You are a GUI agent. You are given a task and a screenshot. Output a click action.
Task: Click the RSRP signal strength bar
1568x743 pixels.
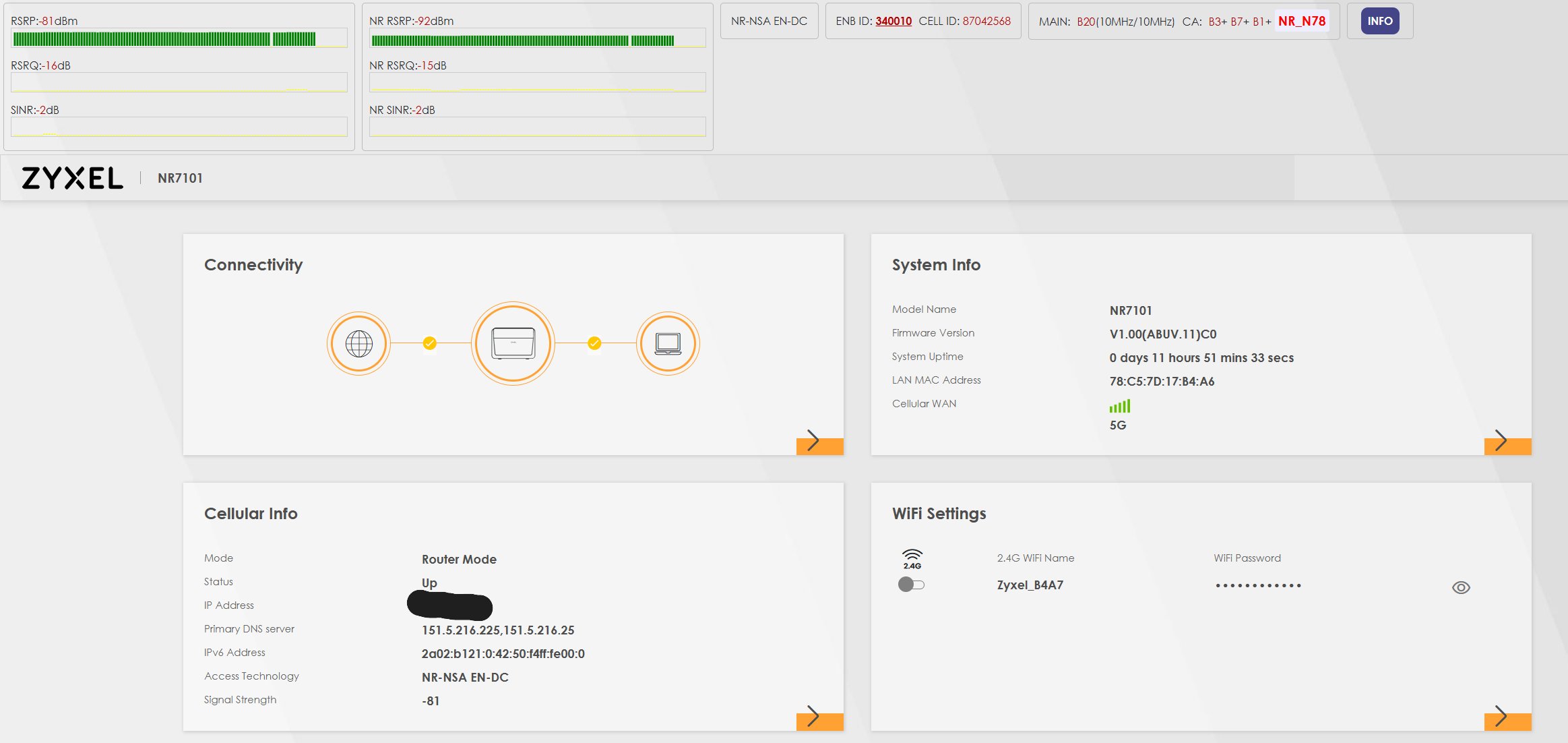click(179, 38)
